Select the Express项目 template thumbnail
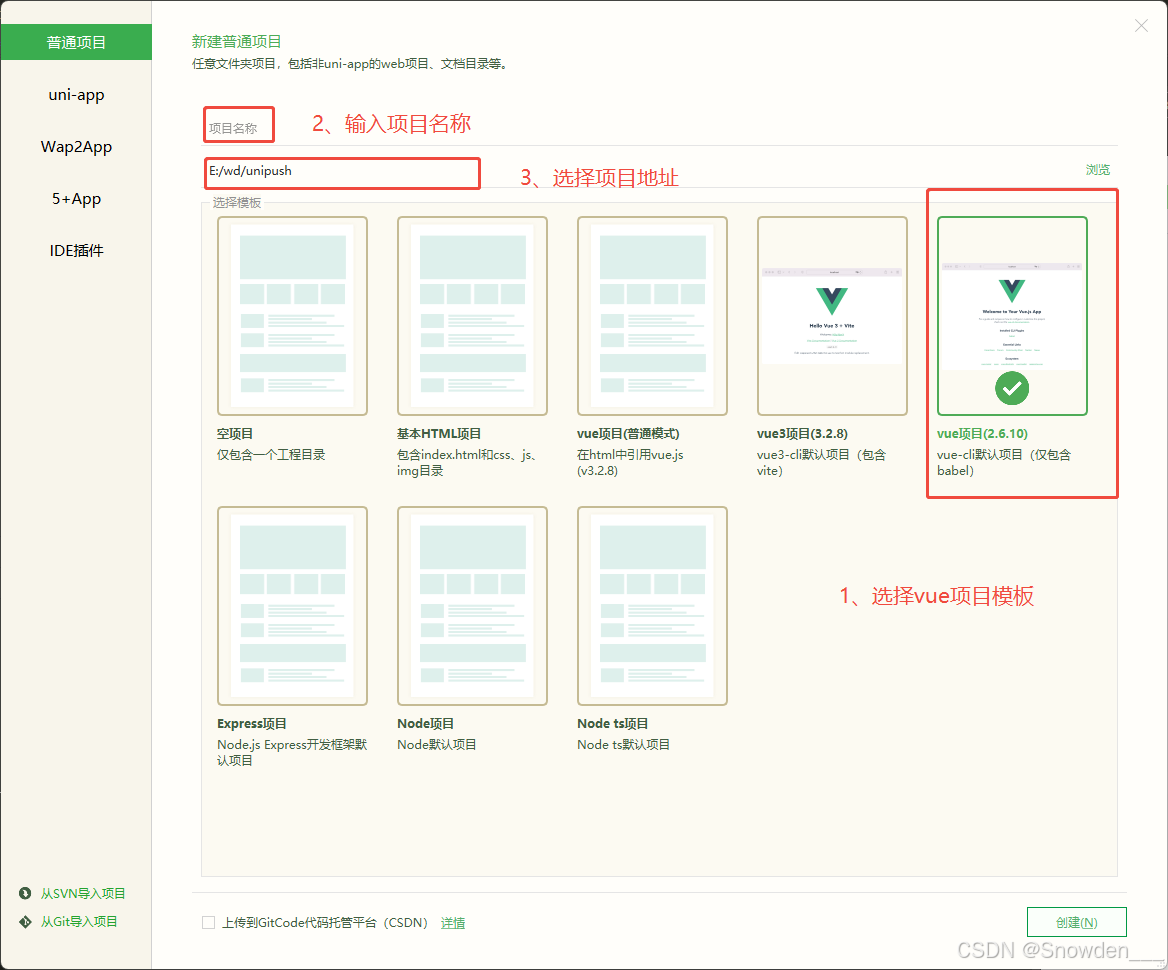Image resolution: width=1168 pixels, height=970 pixels. click(x=292, y=606)
